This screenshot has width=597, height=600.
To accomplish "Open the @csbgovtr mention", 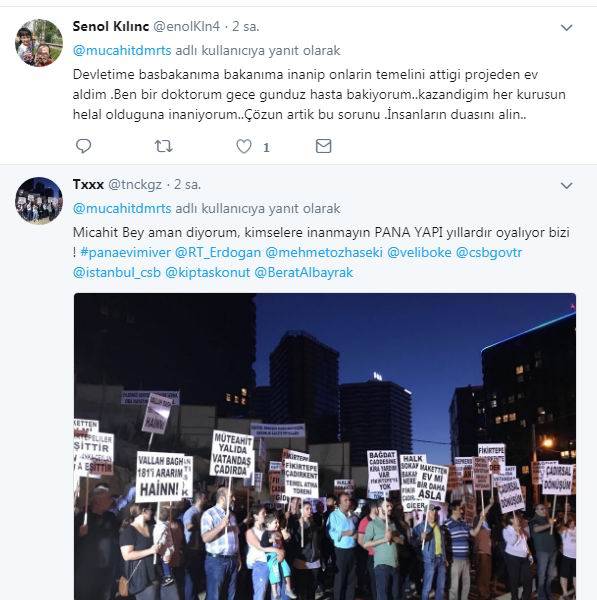I will [x=489, y=253].
